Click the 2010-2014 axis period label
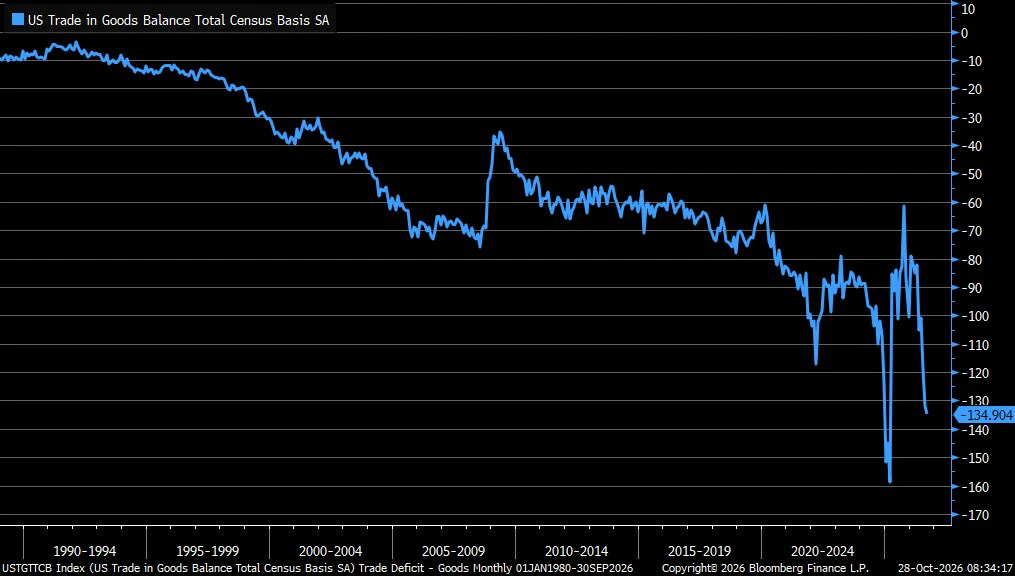 tap(577, 551)
